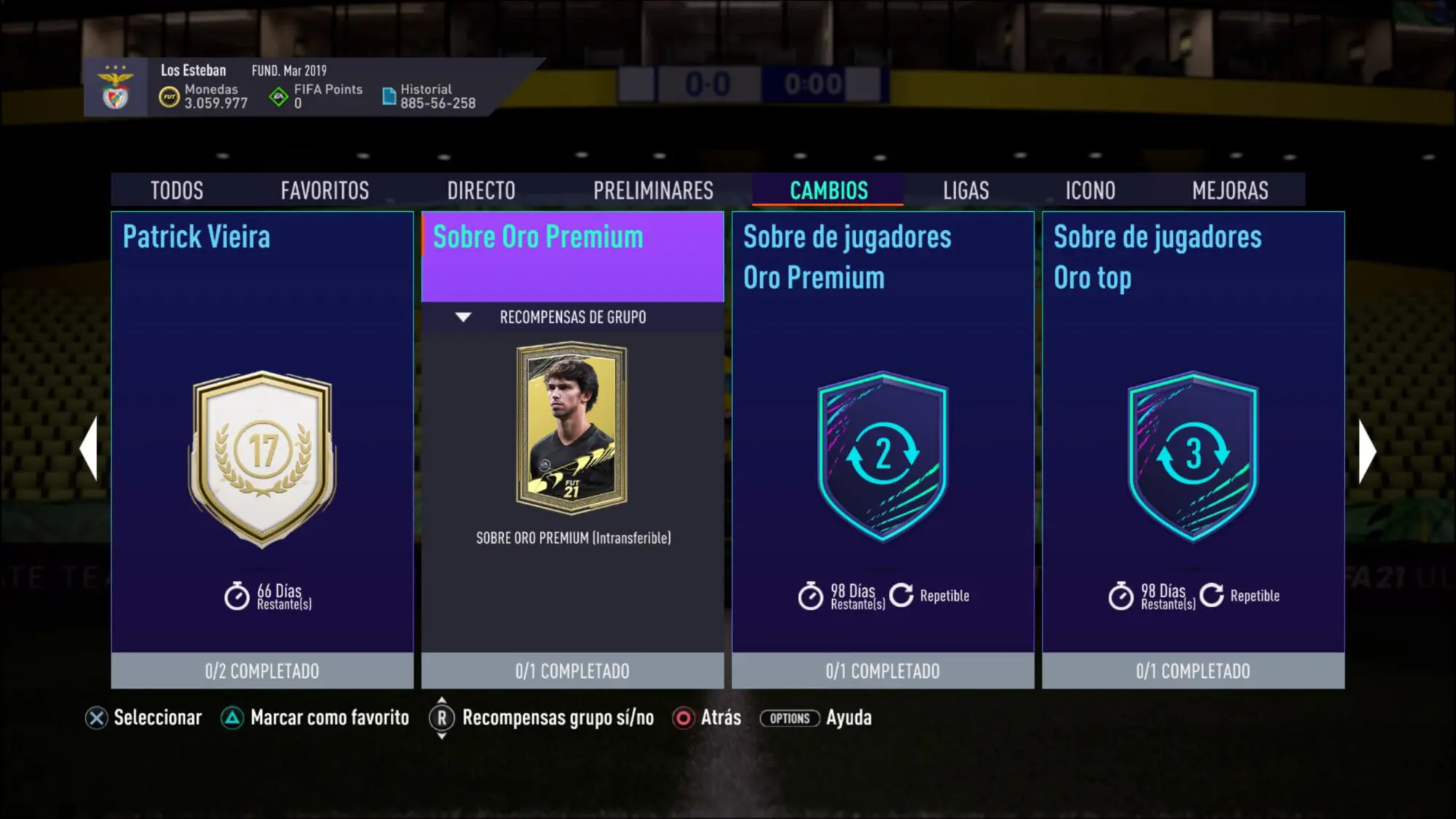The width and height of the screenshot is (1456, 819).
Task: Go to previous cards with left arrow
Action: 89,449
